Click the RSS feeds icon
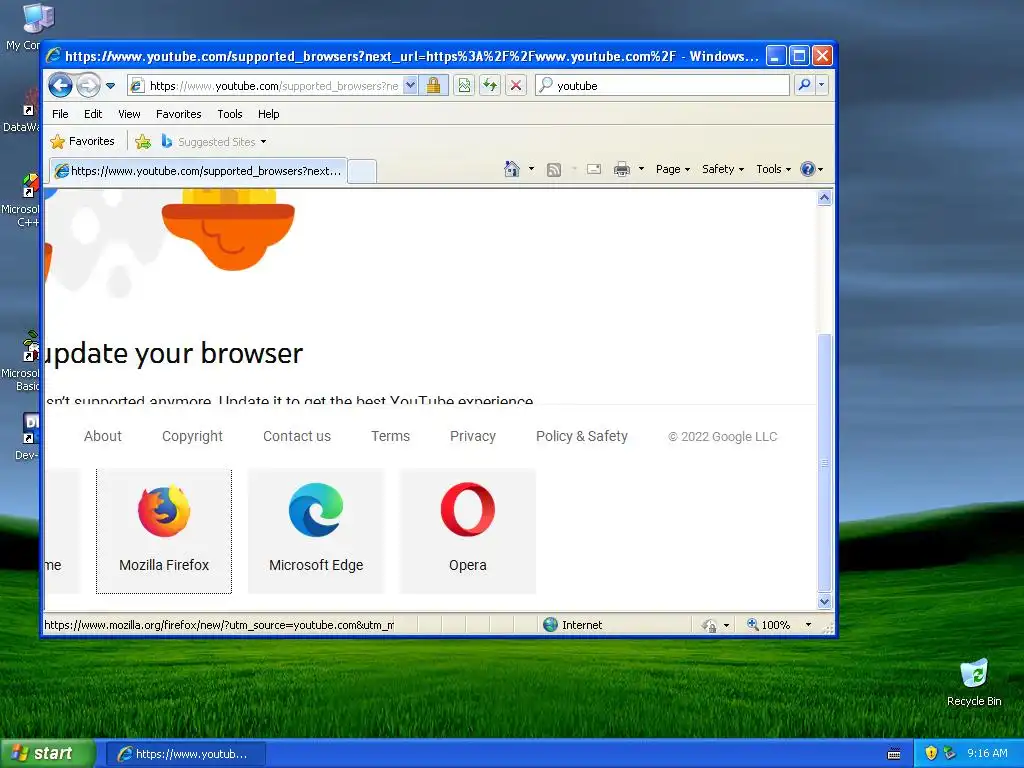 554,170
